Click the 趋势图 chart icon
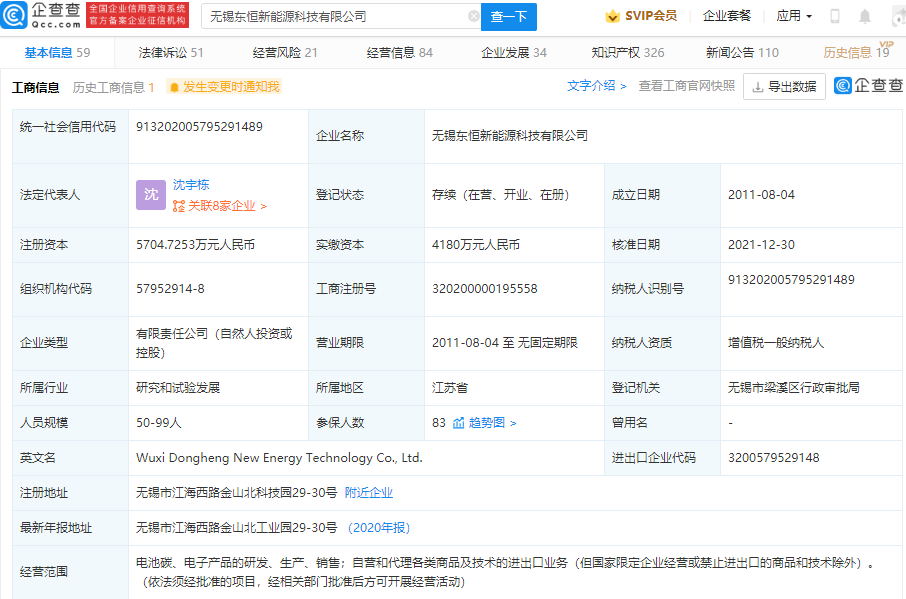Viewport: 906px width, 599px height. (459, 423)
